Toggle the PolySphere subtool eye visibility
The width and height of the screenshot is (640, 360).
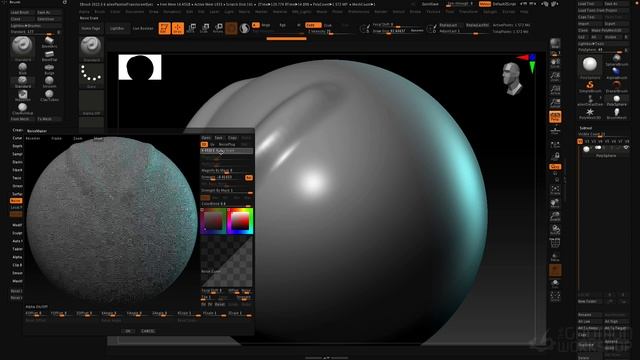tap(626, 147)
